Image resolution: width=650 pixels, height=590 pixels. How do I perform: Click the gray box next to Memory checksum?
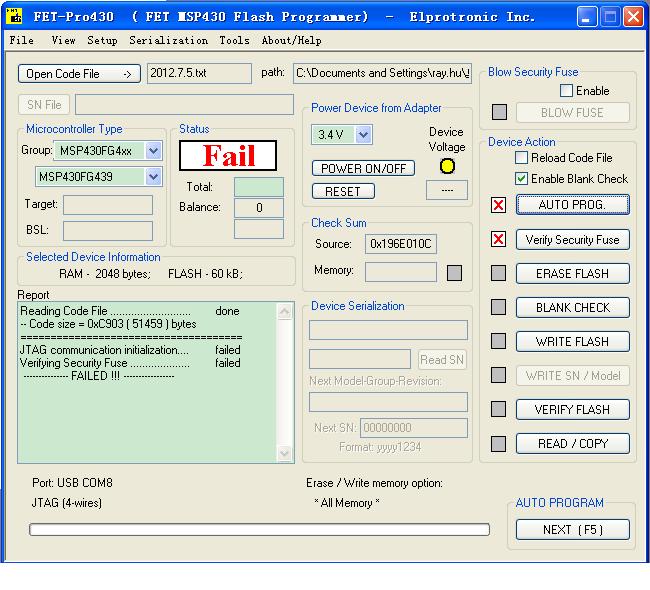pos(454,273)
